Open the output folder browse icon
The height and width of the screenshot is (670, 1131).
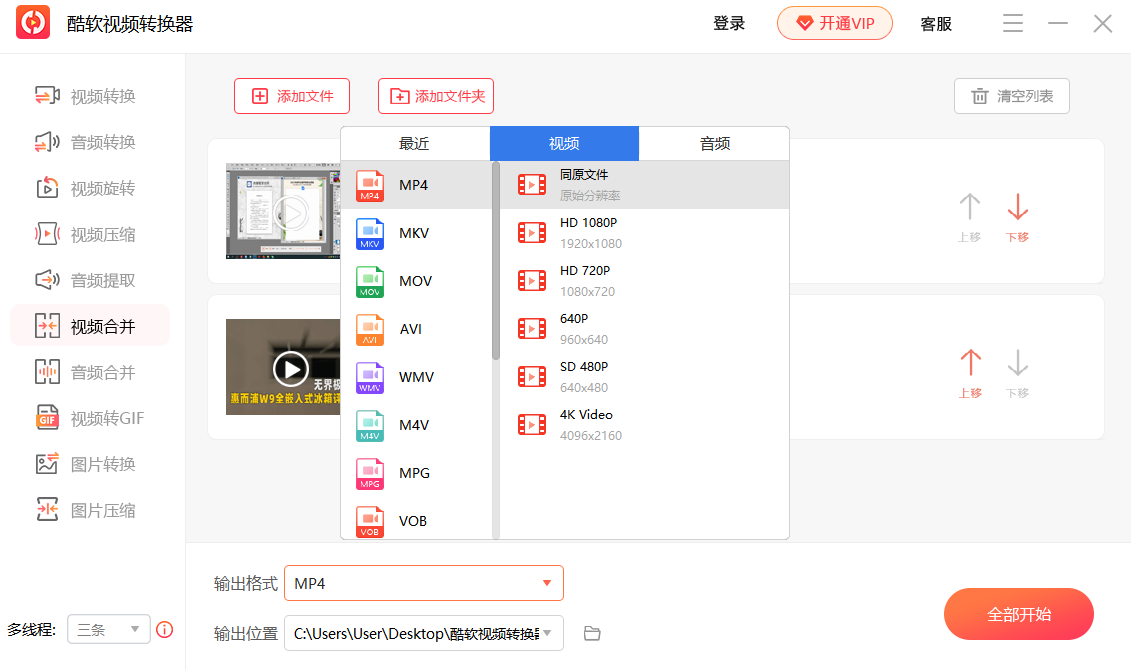(x=591, y=632)
